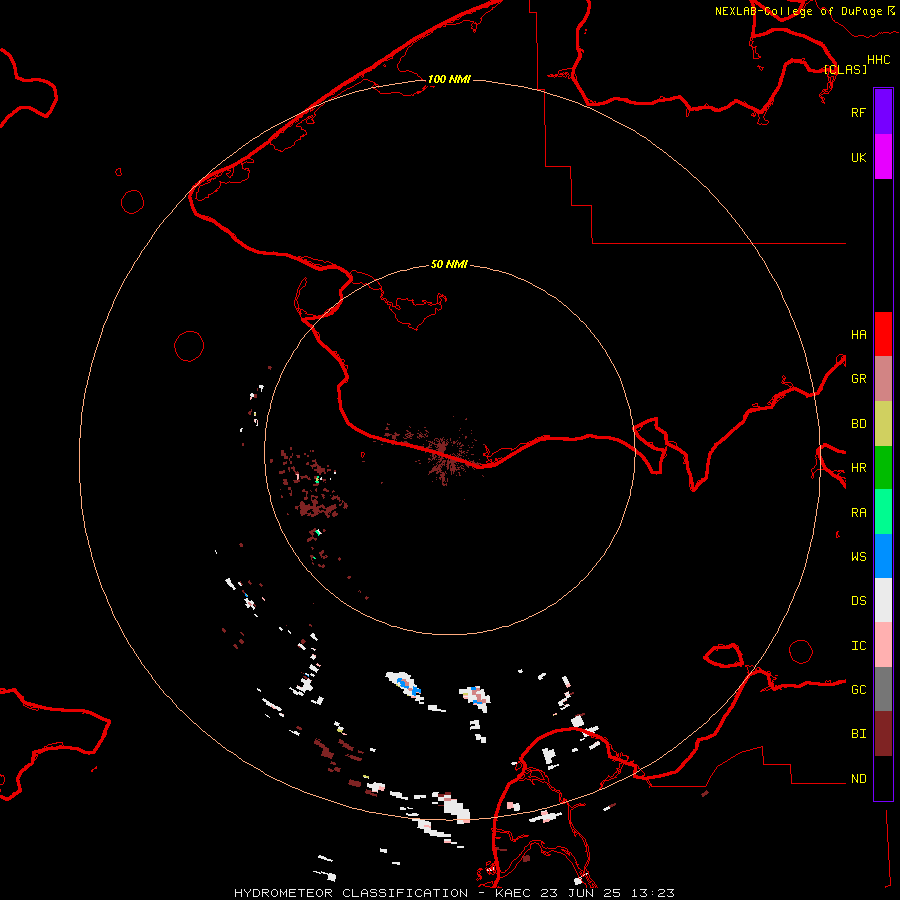Click the RF legend label
The height and width of the screenshot is (900, 900).
858,112
